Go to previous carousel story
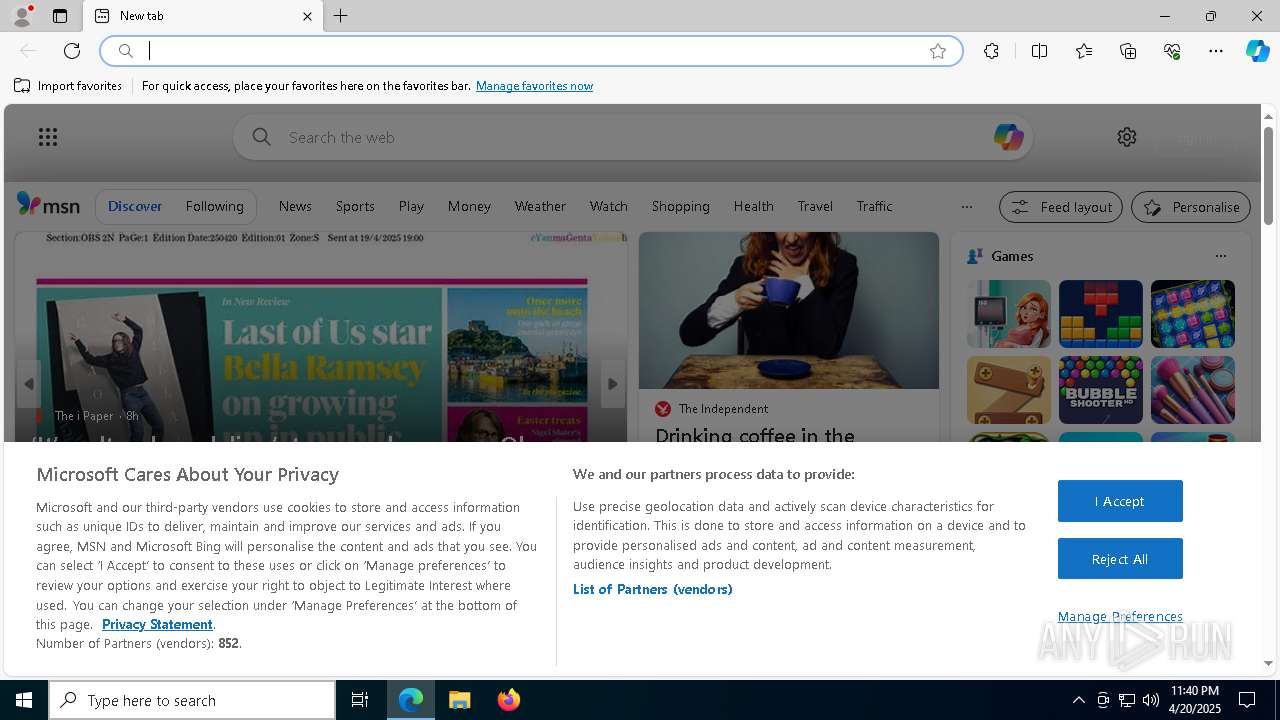Screen dimensions: 1280x720 [x=28, y=384]
